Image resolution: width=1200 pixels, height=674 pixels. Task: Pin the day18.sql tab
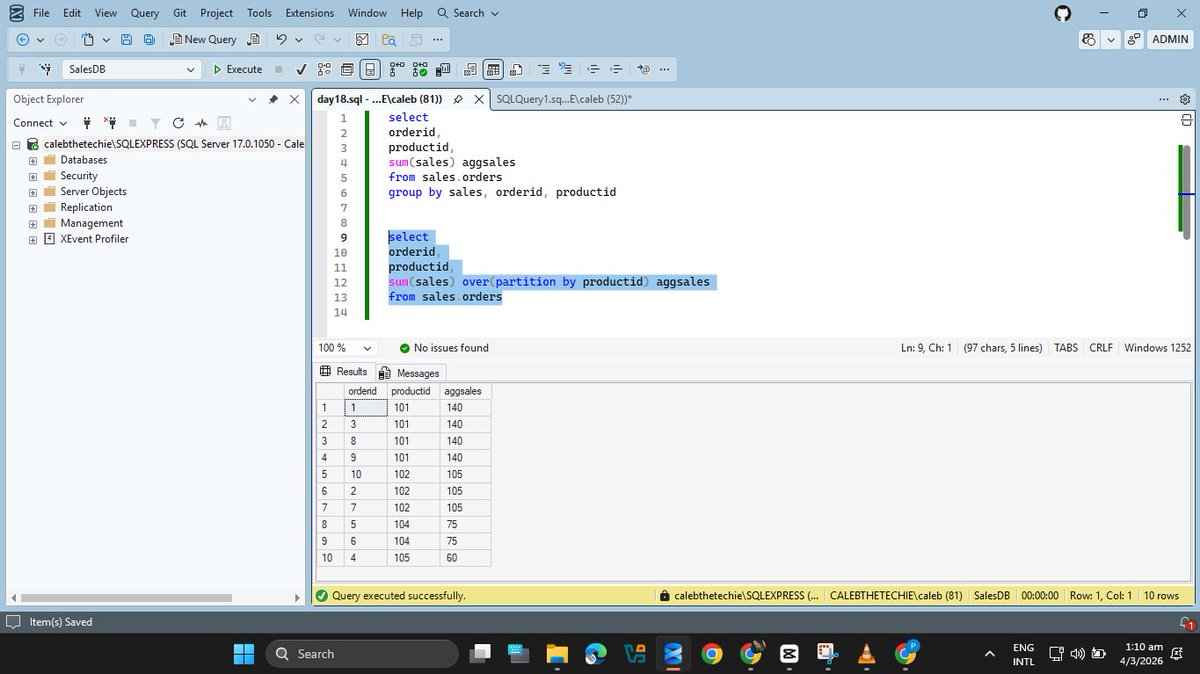click(x=457, y=99)
